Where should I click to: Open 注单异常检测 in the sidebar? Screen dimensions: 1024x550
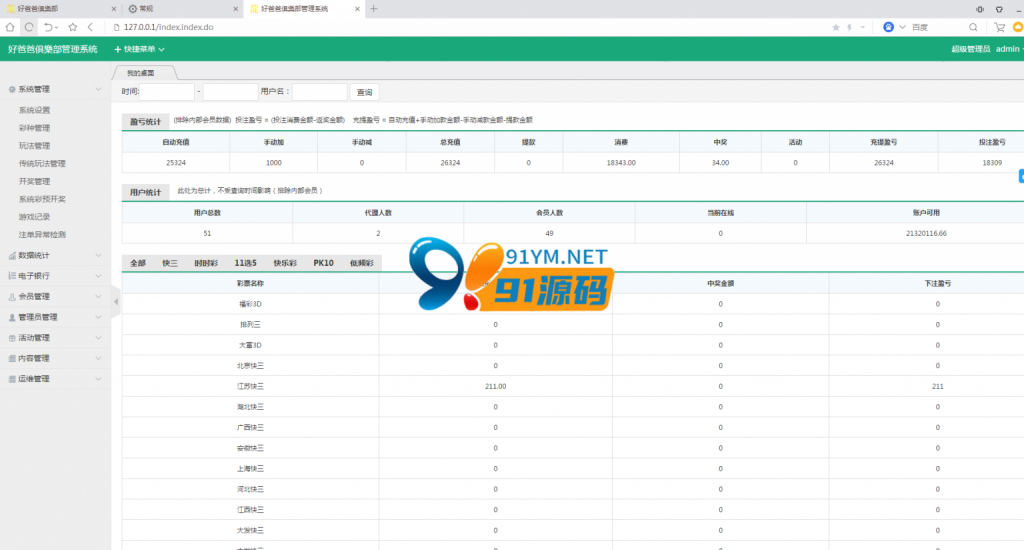coord(42,235)
